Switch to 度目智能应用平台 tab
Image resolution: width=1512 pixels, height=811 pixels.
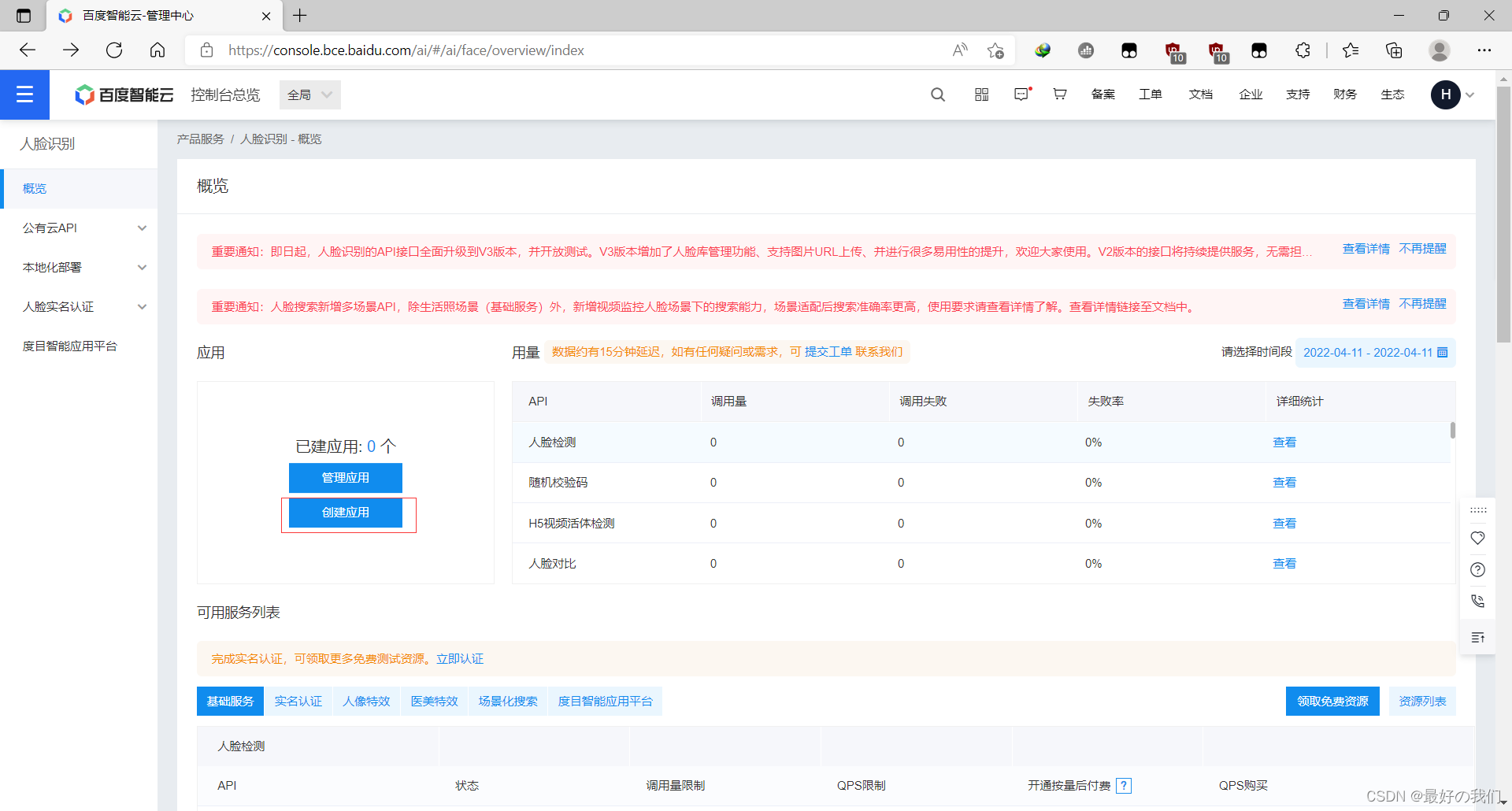coord(605,701)
